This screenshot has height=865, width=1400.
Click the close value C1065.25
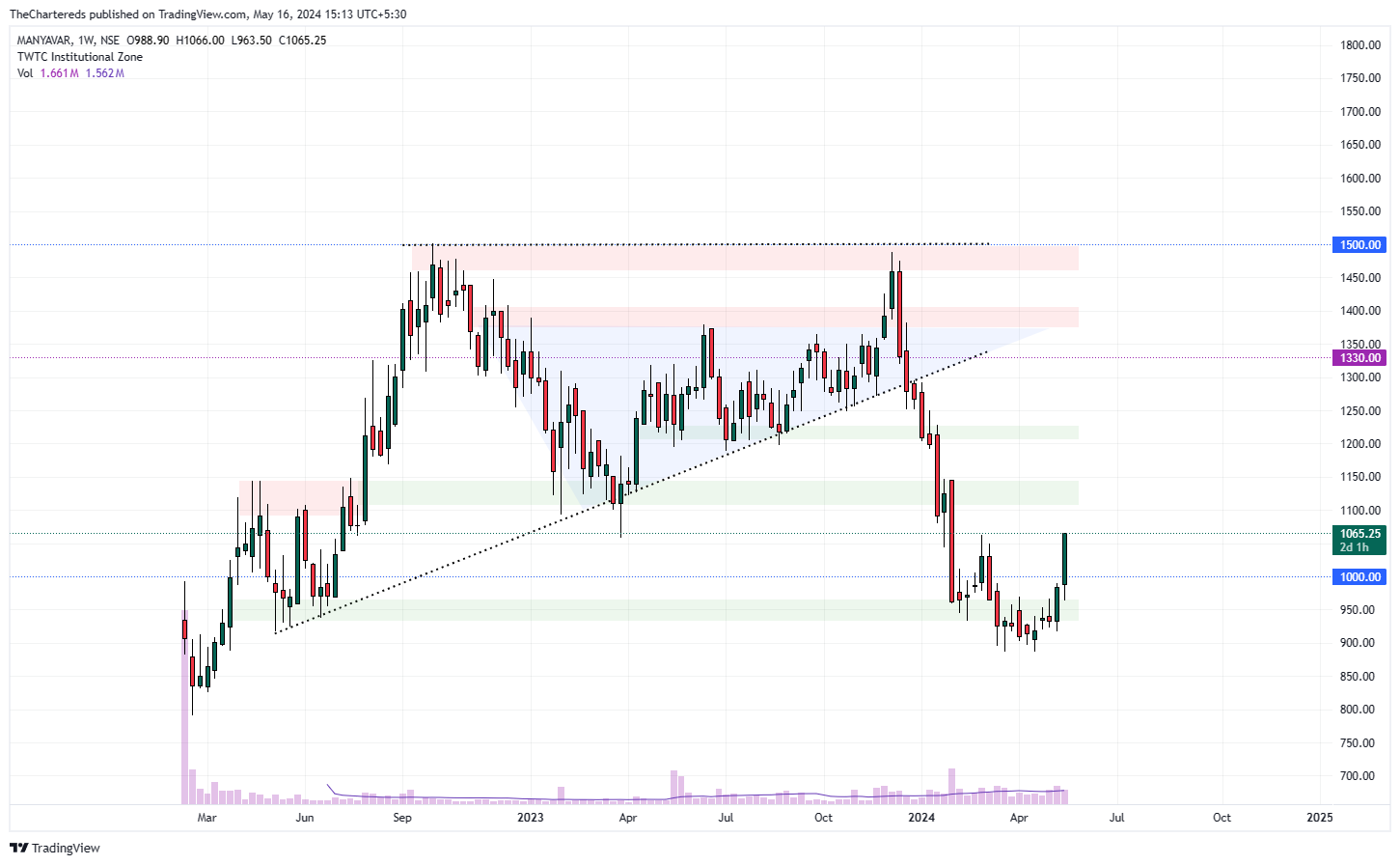pos(302,41)
